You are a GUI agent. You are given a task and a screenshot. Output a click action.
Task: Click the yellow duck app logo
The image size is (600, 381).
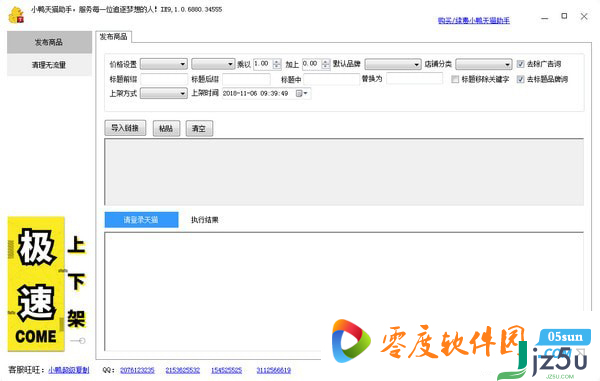(x=16, y=15)
